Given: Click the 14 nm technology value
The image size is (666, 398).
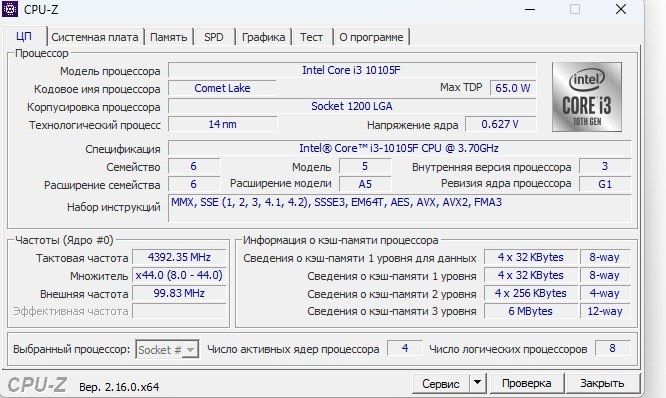Looking at the screenshot, I should click(222, 124).
